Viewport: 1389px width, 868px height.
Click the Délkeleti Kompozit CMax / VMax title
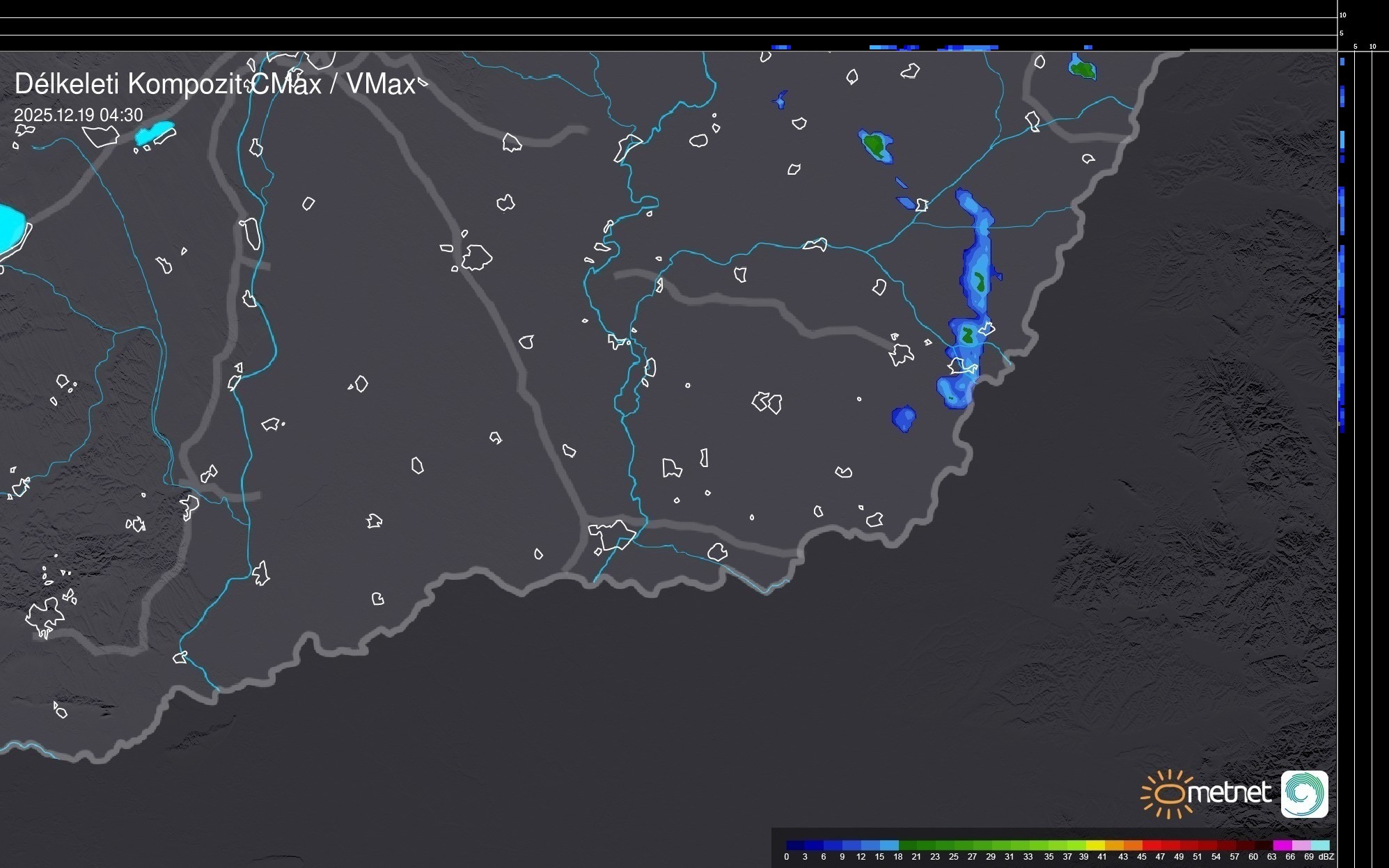pyautogui.click(x=214, y=84)
